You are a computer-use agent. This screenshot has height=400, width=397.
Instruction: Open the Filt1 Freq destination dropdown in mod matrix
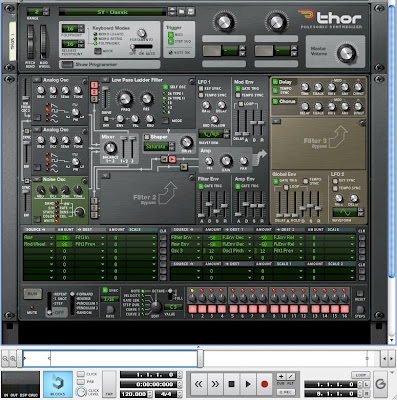(102, 244)
